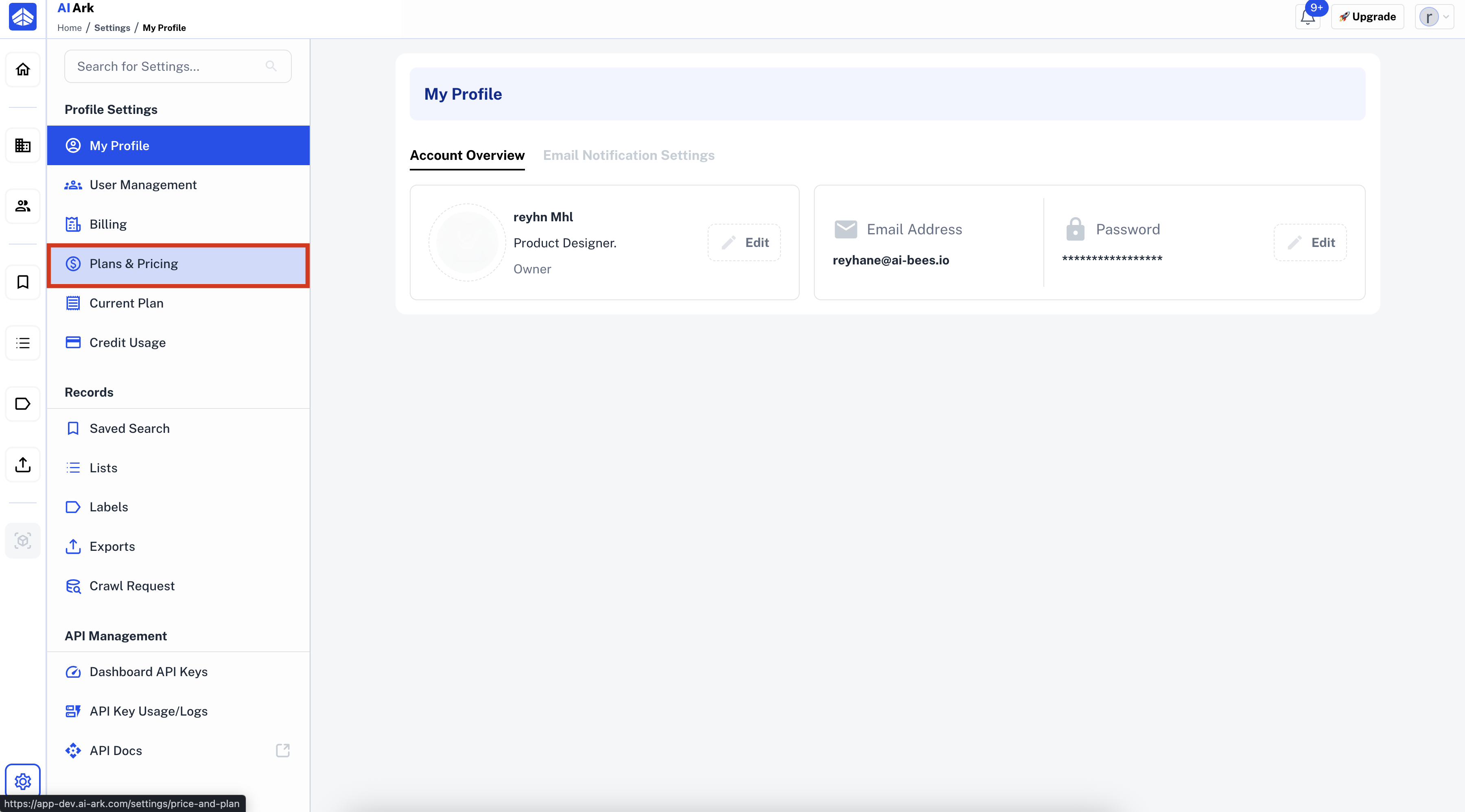Open Saved Search records
The height and width of the screenshot is (812, 1465).
pos(178,428)
